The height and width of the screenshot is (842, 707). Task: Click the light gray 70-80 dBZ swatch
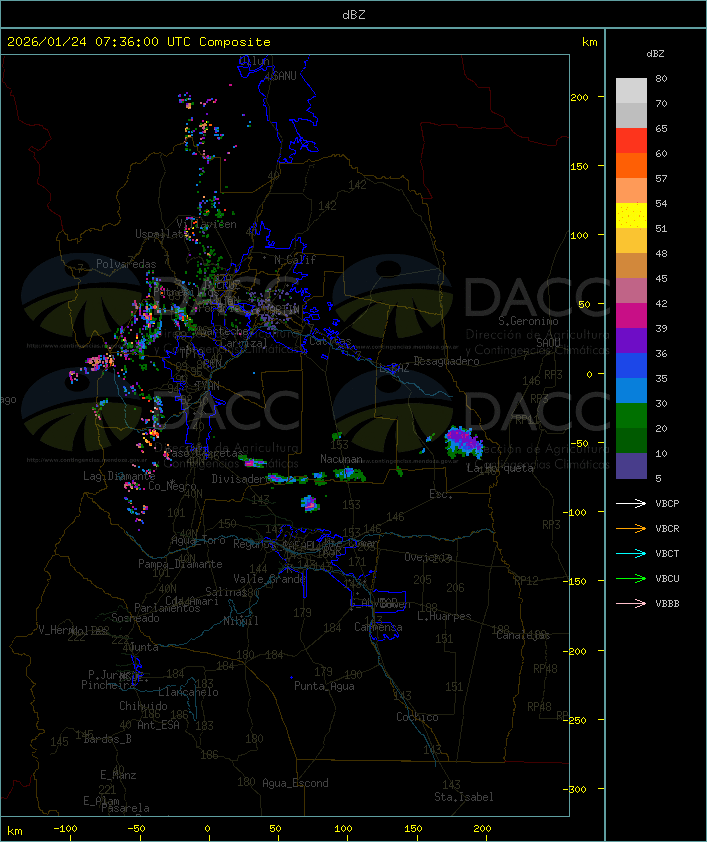[631, 91]
